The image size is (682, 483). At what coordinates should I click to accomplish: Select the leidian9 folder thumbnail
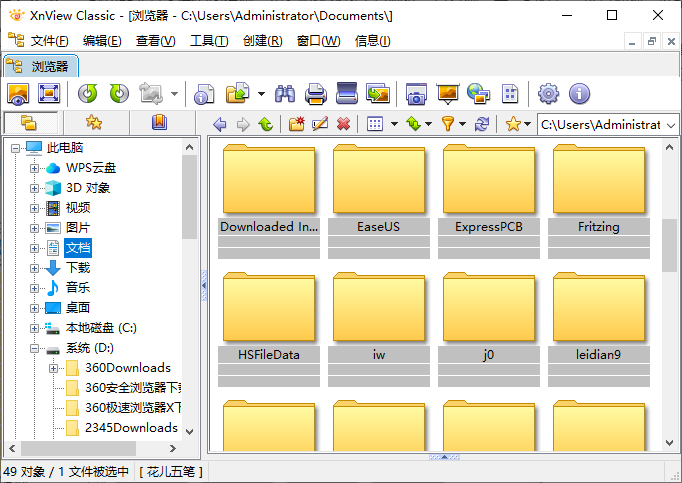tap(599, 329)
